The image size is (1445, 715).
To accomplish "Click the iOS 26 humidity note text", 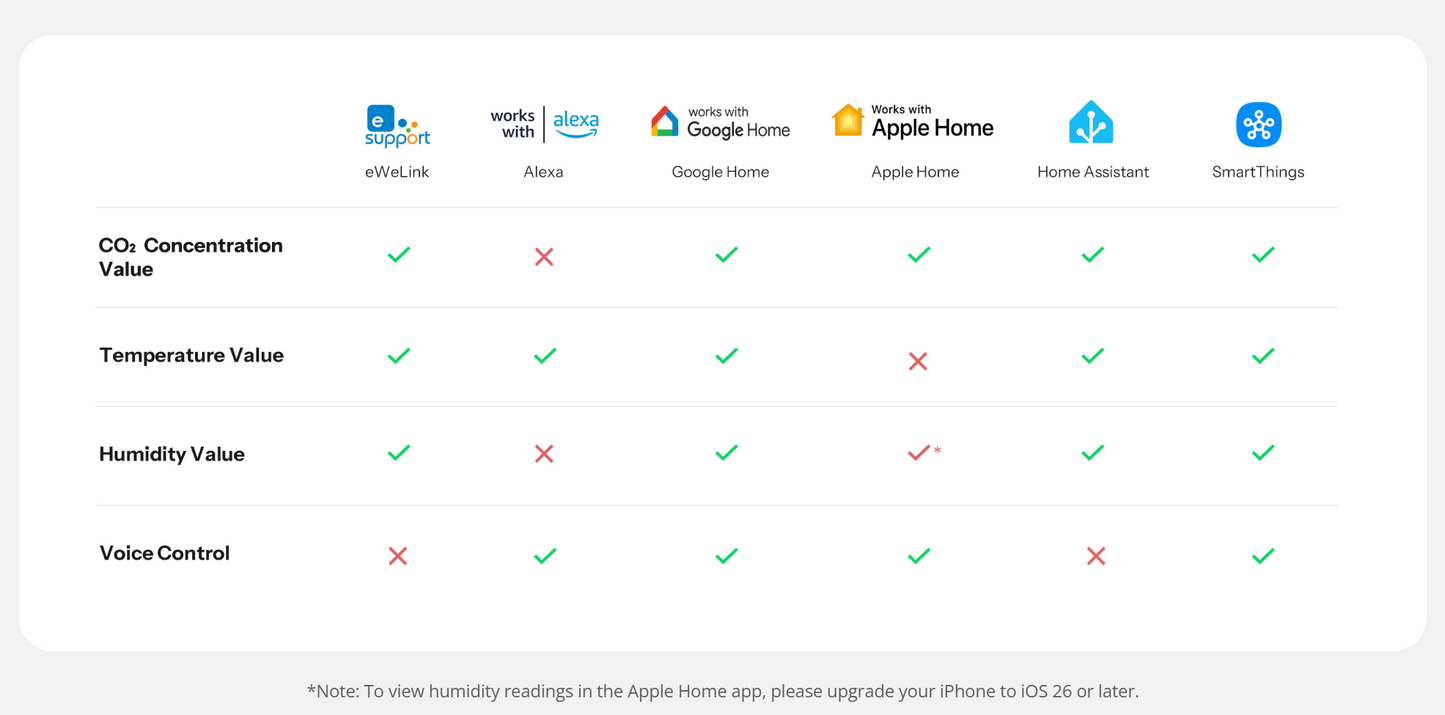I will 722,691.
